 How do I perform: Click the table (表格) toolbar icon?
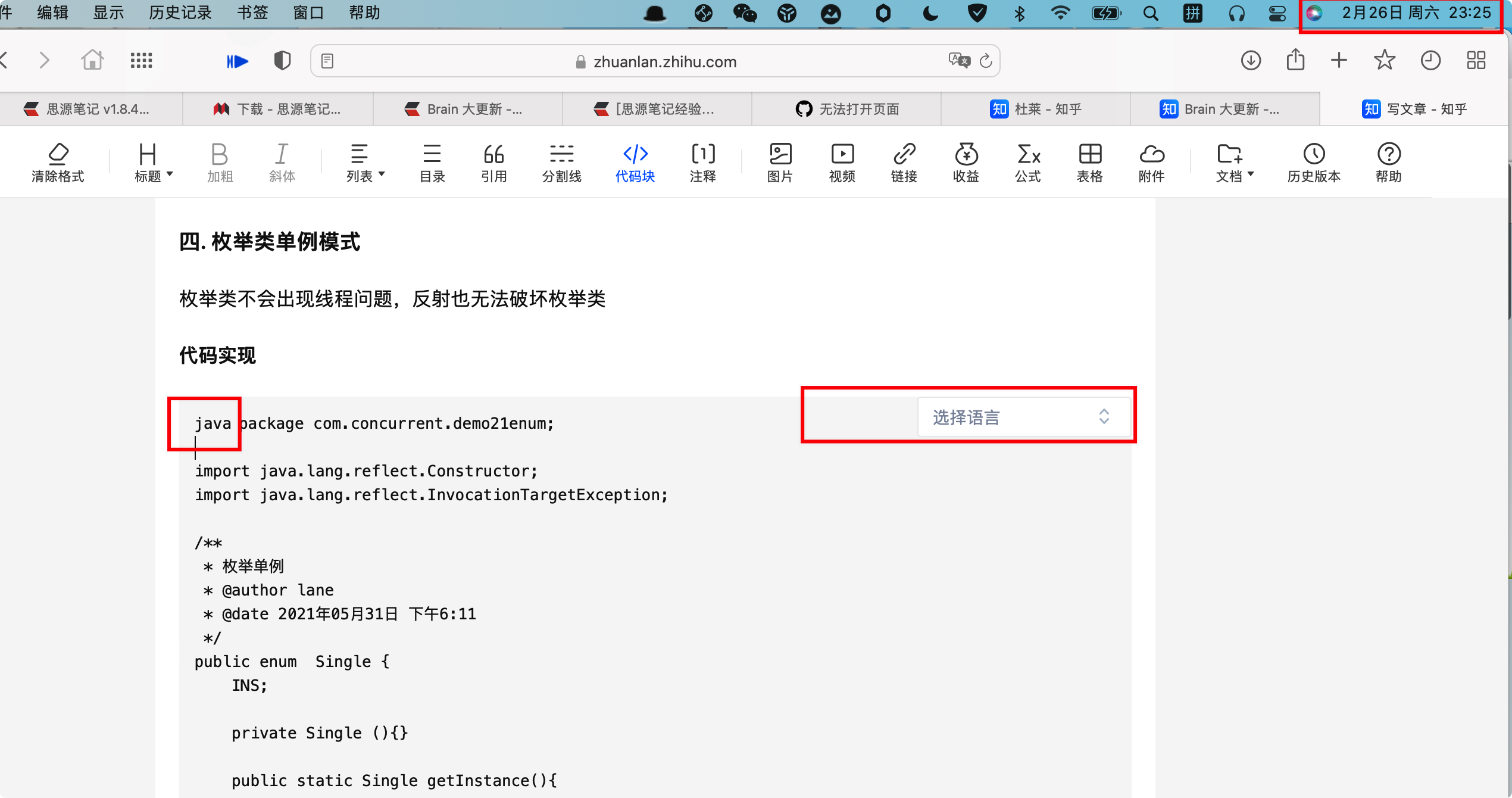[x=1090, y=162]
